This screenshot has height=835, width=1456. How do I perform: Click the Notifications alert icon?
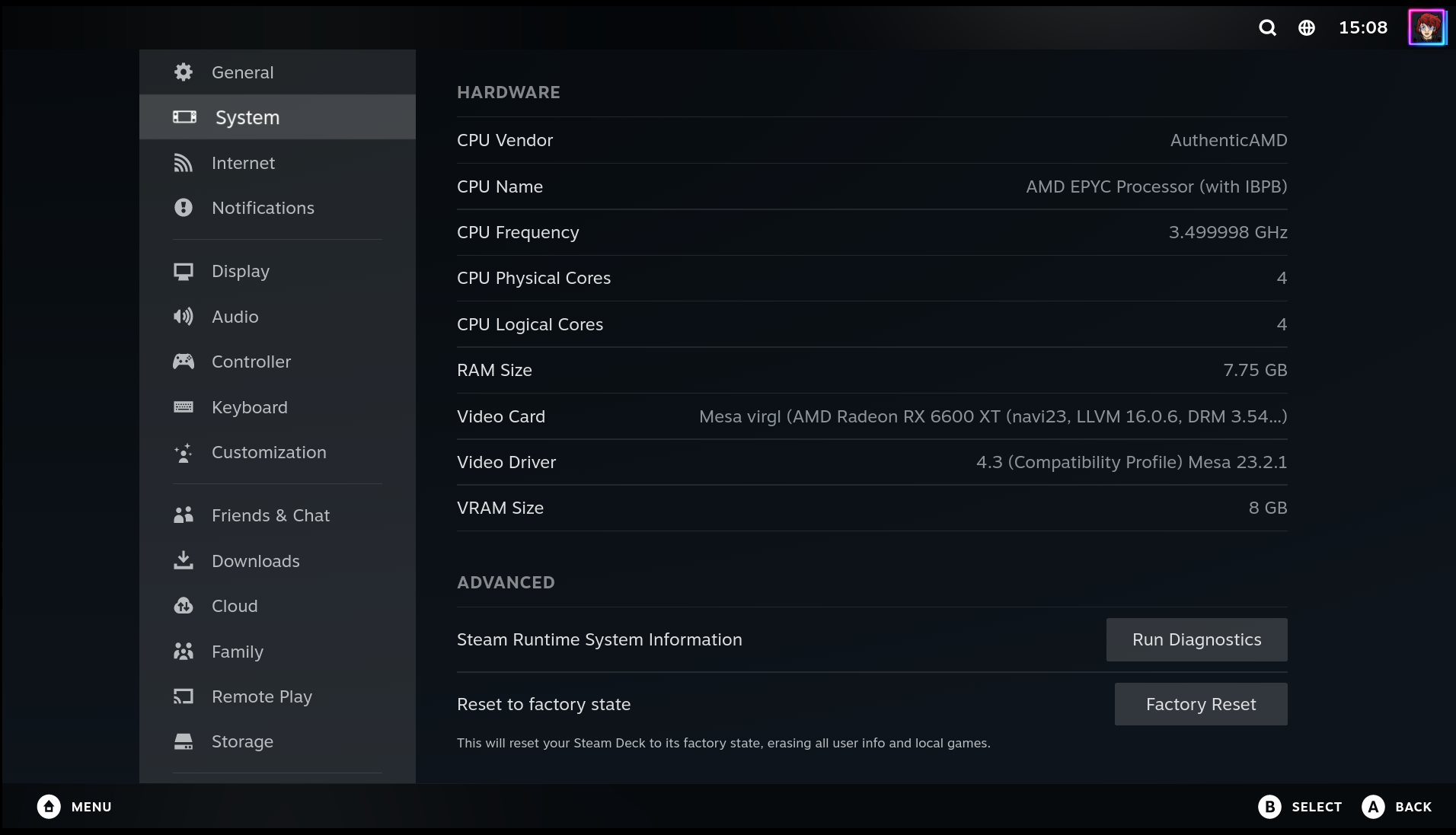point(184,208)
